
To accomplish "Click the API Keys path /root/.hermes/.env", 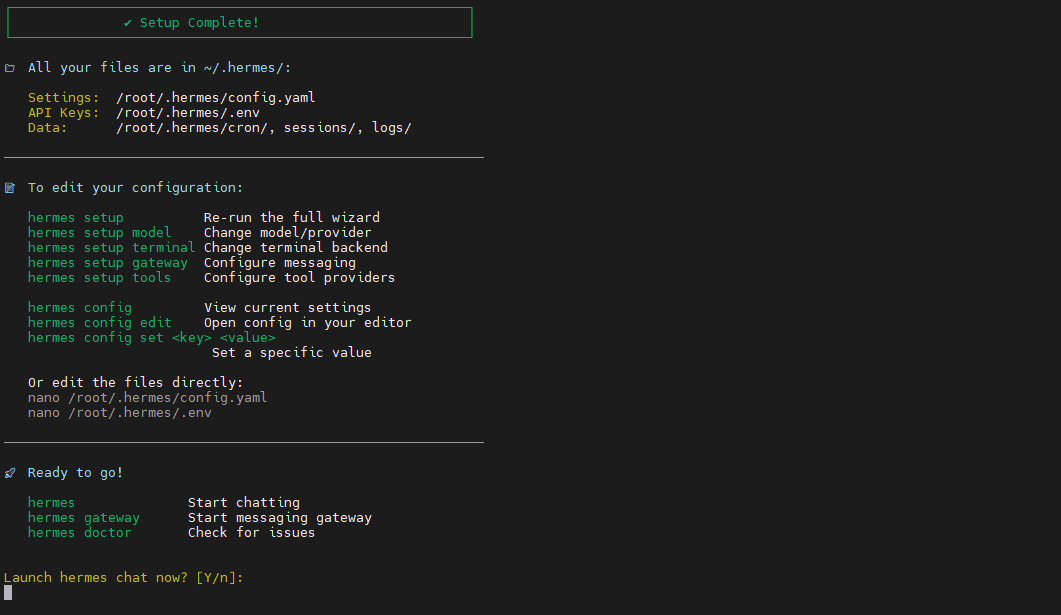I will tap(187, 113).
